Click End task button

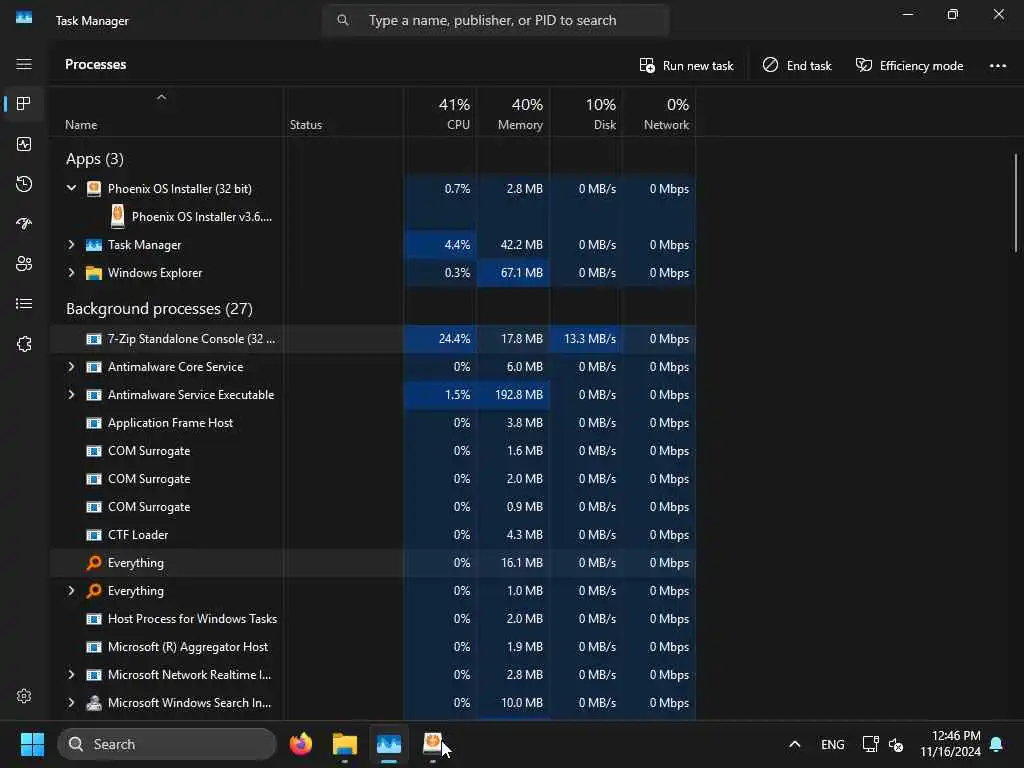point(797,65)
